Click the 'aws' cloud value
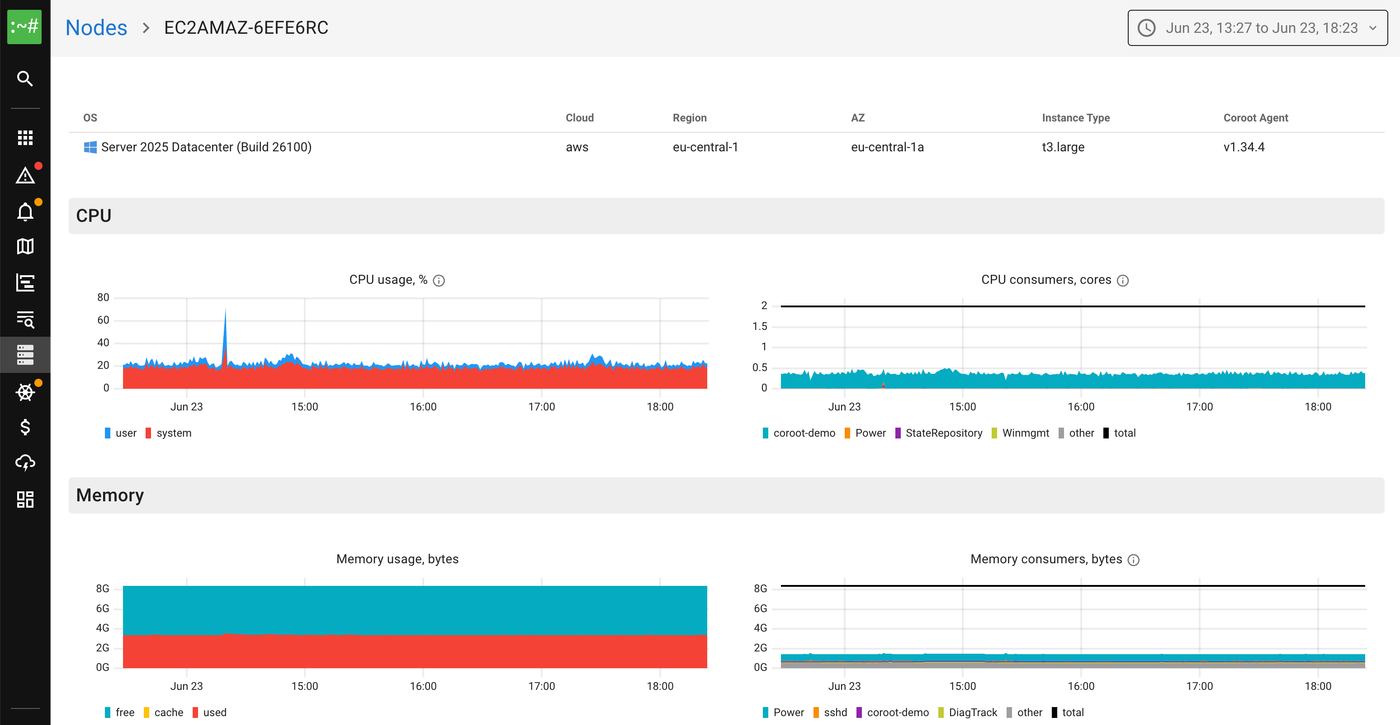 coord(577,147)
